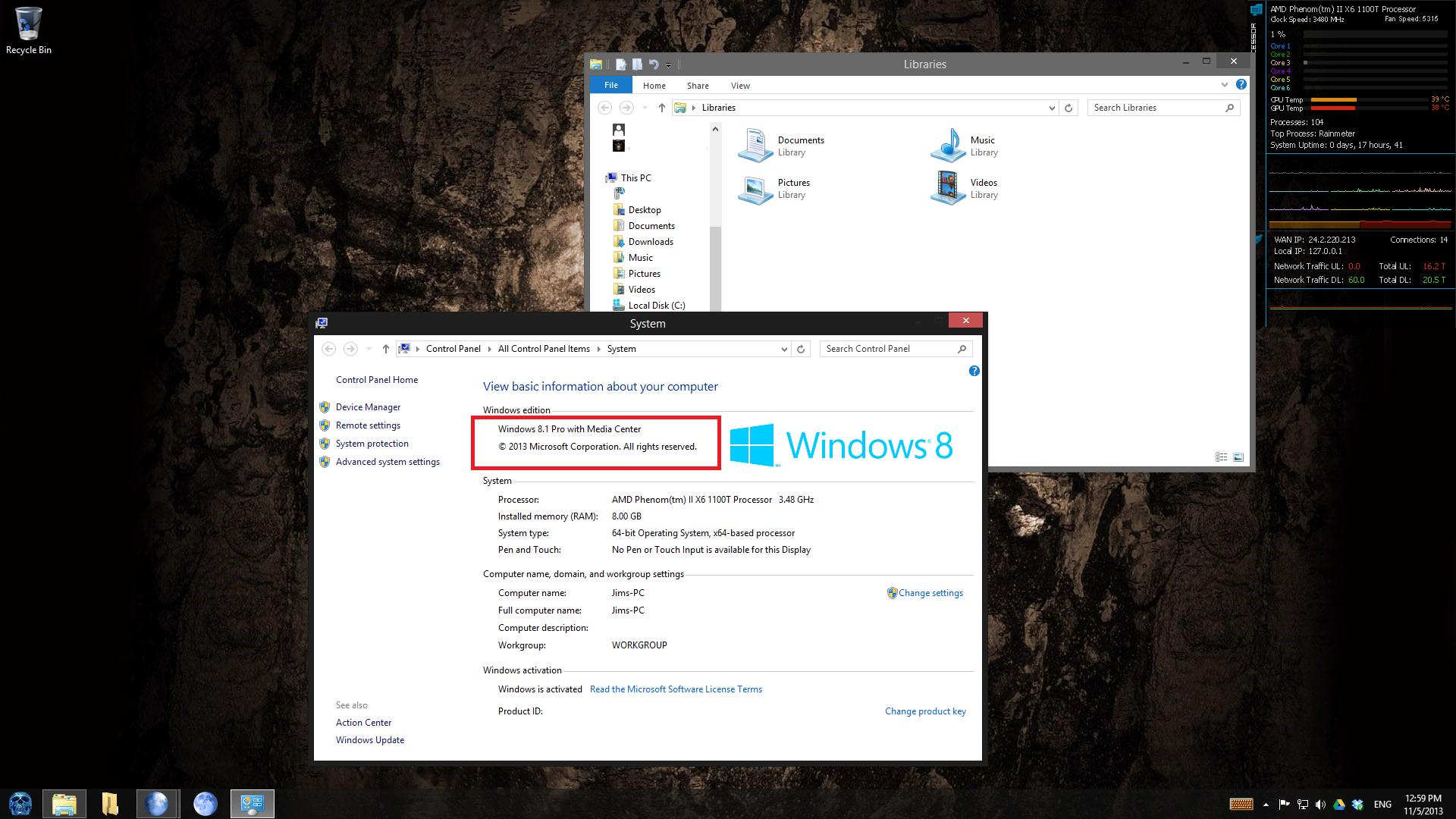Click the navigation pane scroll up arrow
The width and height of the screenshot is (1456, 819).
pyautogui.click(x=715, y=129)
